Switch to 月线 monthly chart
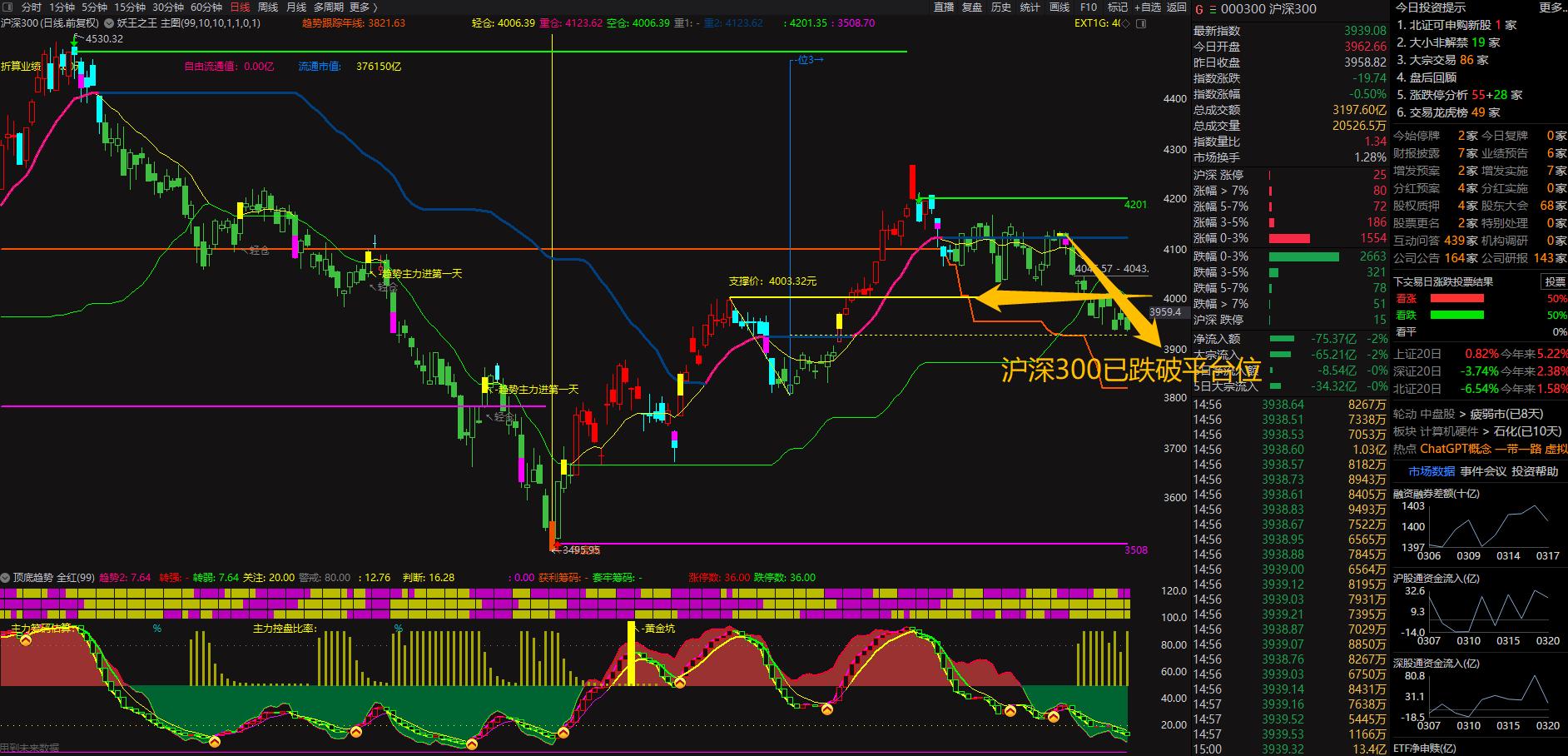 point(296,7)
